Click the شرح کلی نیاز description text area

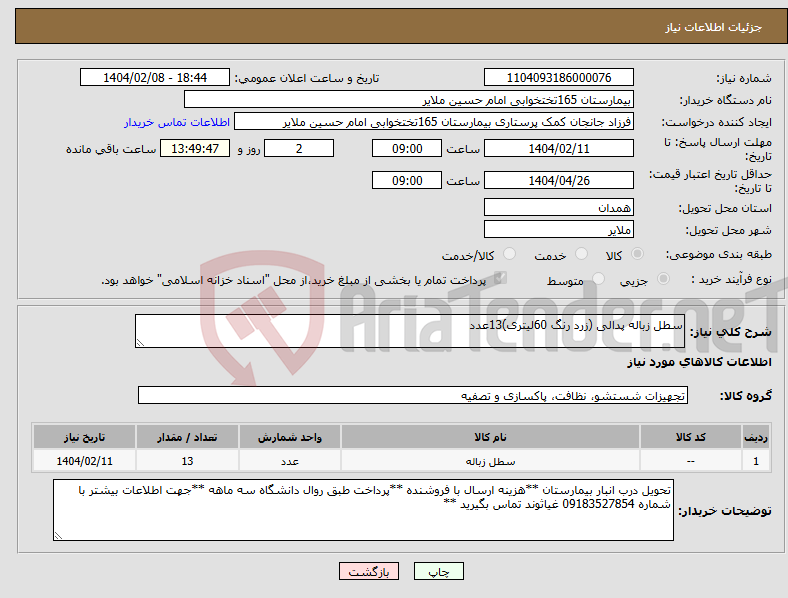click(x=410, y=331)
